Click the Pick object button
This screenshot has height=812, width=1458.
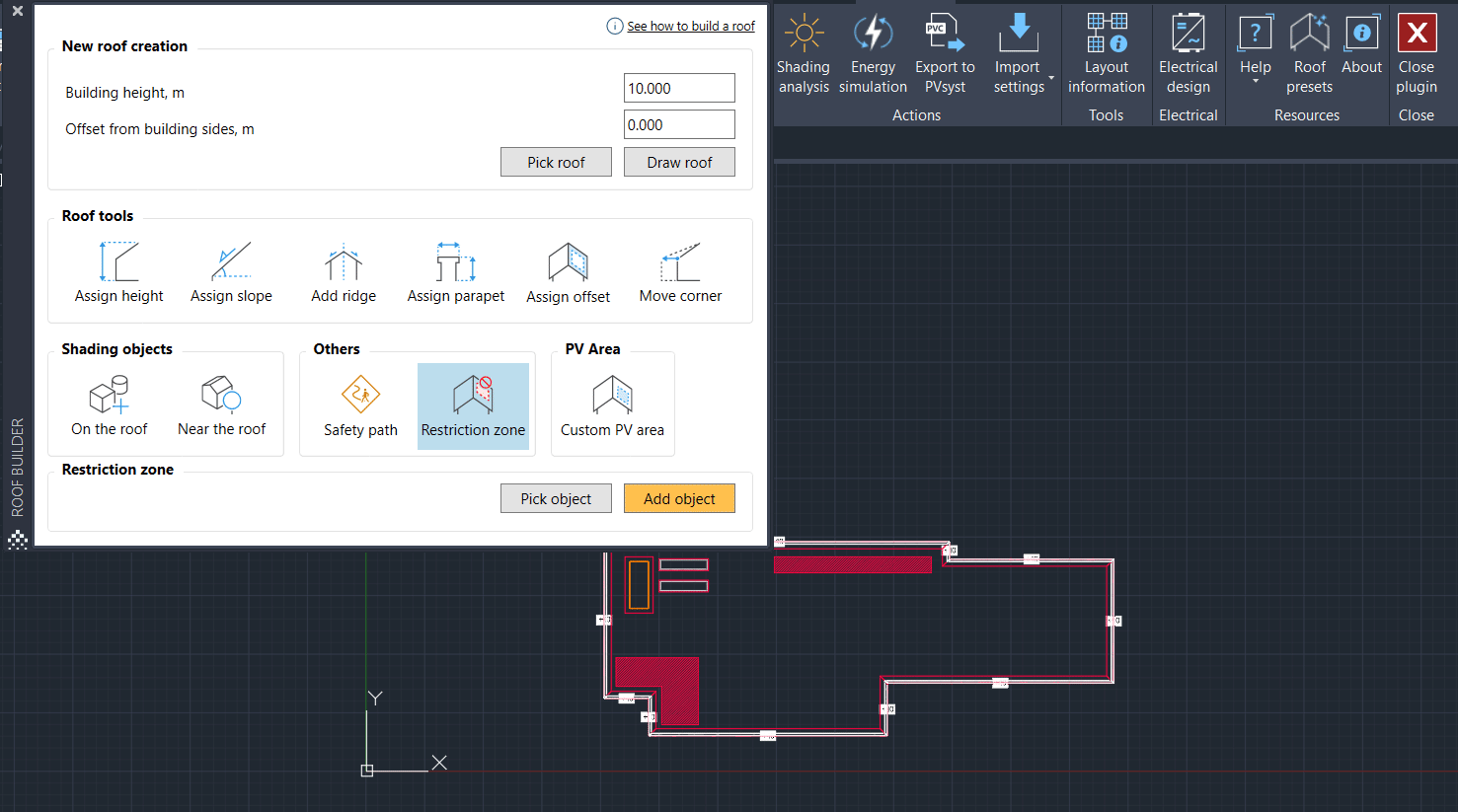pos(556,498)
